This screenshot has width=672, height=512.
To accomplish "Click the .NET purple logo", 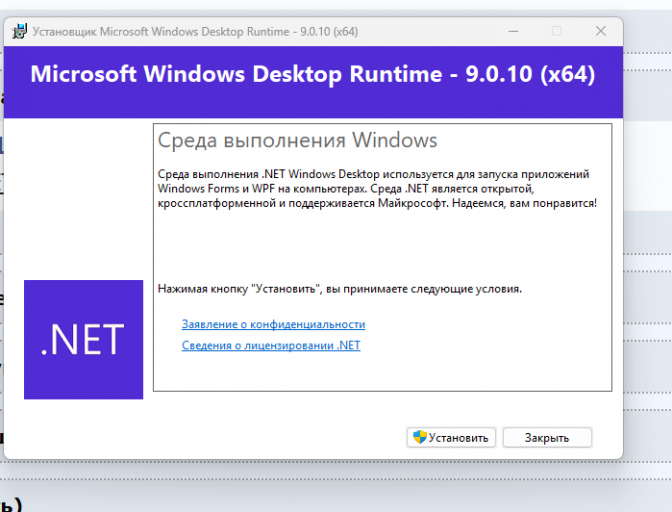I will (x=84, y=339).
